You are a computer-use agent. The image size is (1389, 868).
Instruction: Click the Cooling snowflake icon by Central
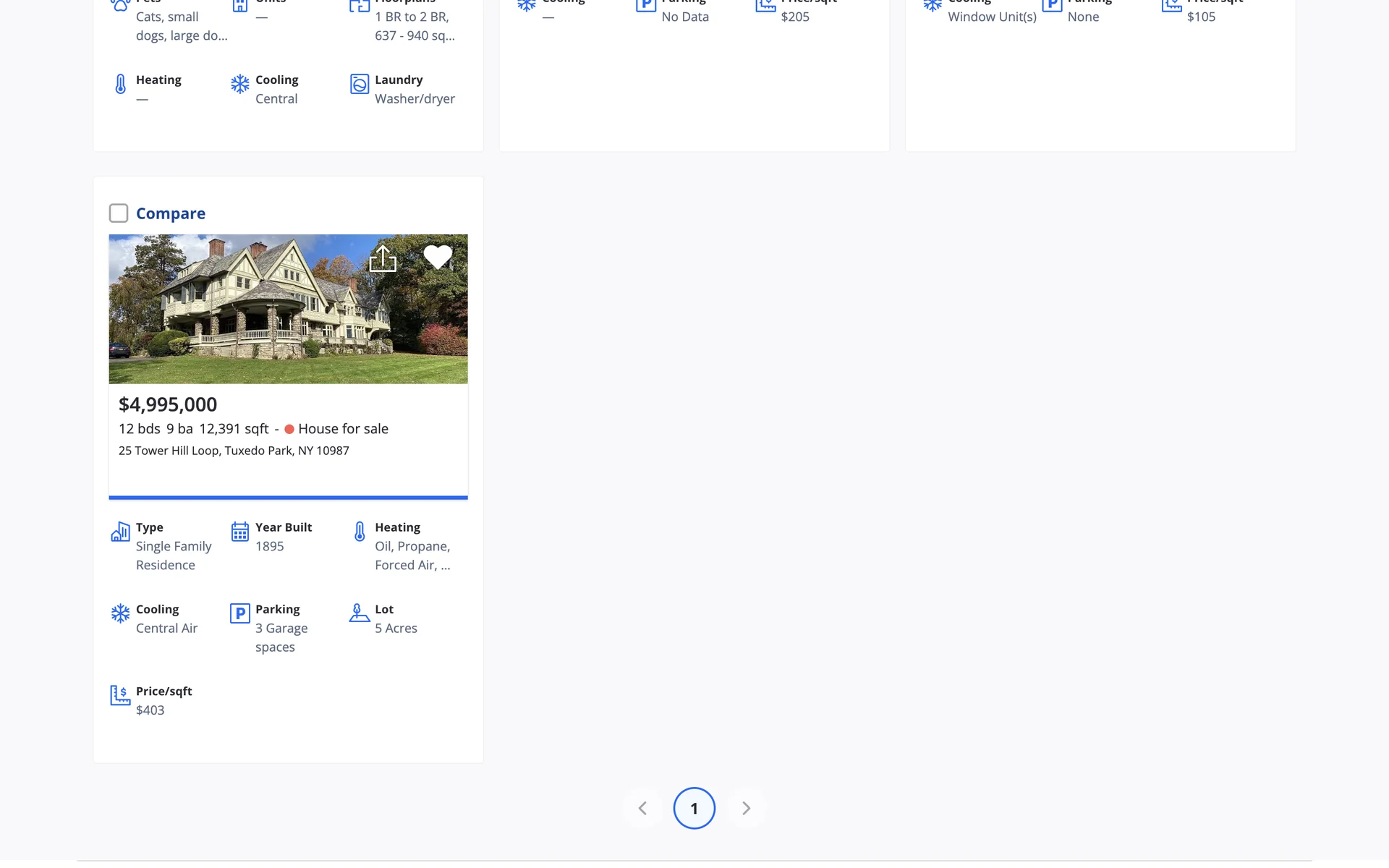pyautogui.click(x=239, y=84)
